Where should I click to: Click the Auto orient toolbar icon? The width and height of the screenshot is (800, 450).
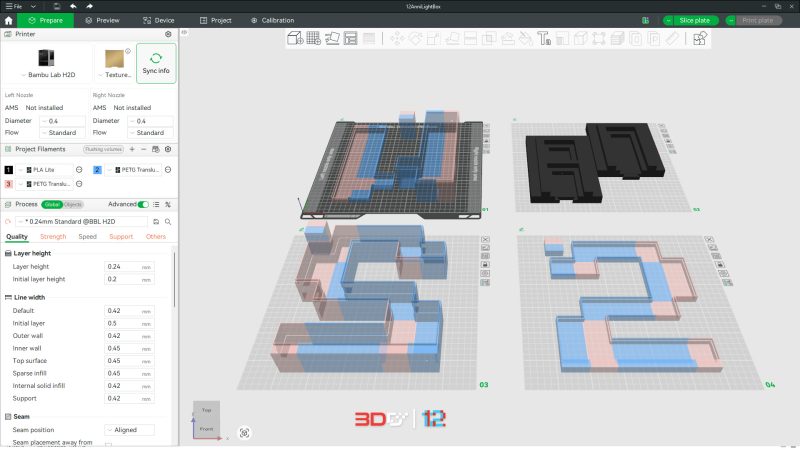point(332,39)
